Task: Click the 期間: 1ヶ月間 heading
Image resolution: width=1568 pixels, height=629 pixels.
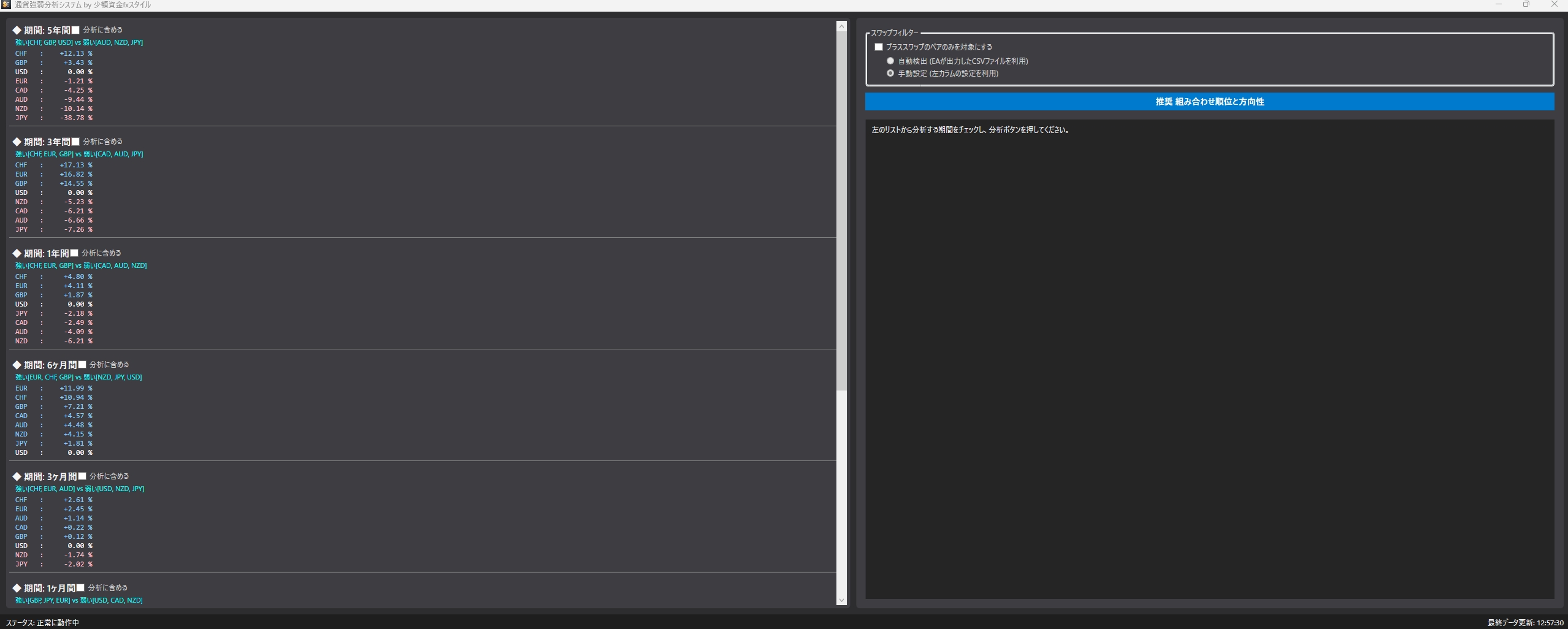Action: pos(44,588)
